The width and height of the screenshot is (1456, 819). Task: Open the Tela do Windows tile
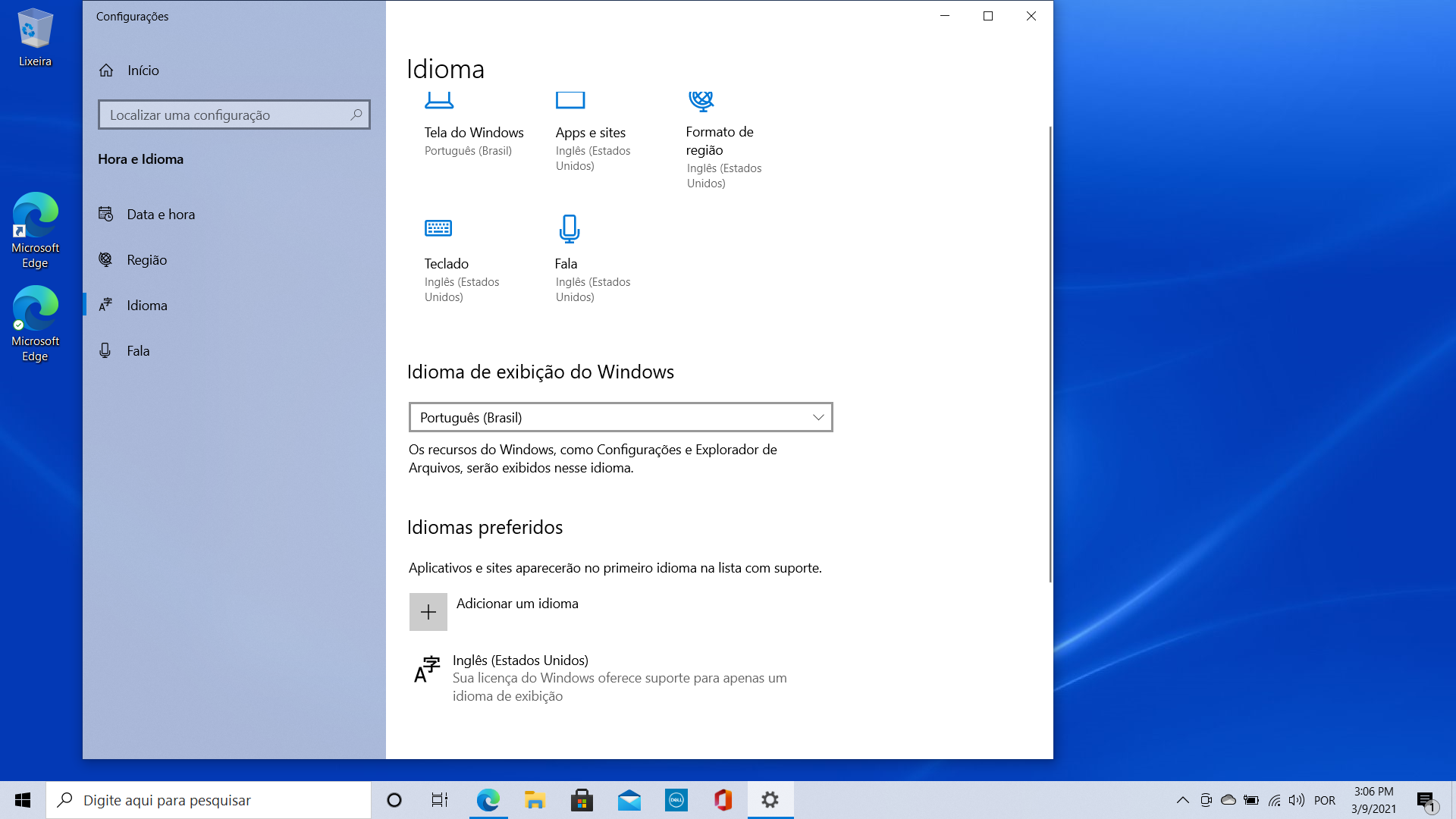[x=473, y=132]
